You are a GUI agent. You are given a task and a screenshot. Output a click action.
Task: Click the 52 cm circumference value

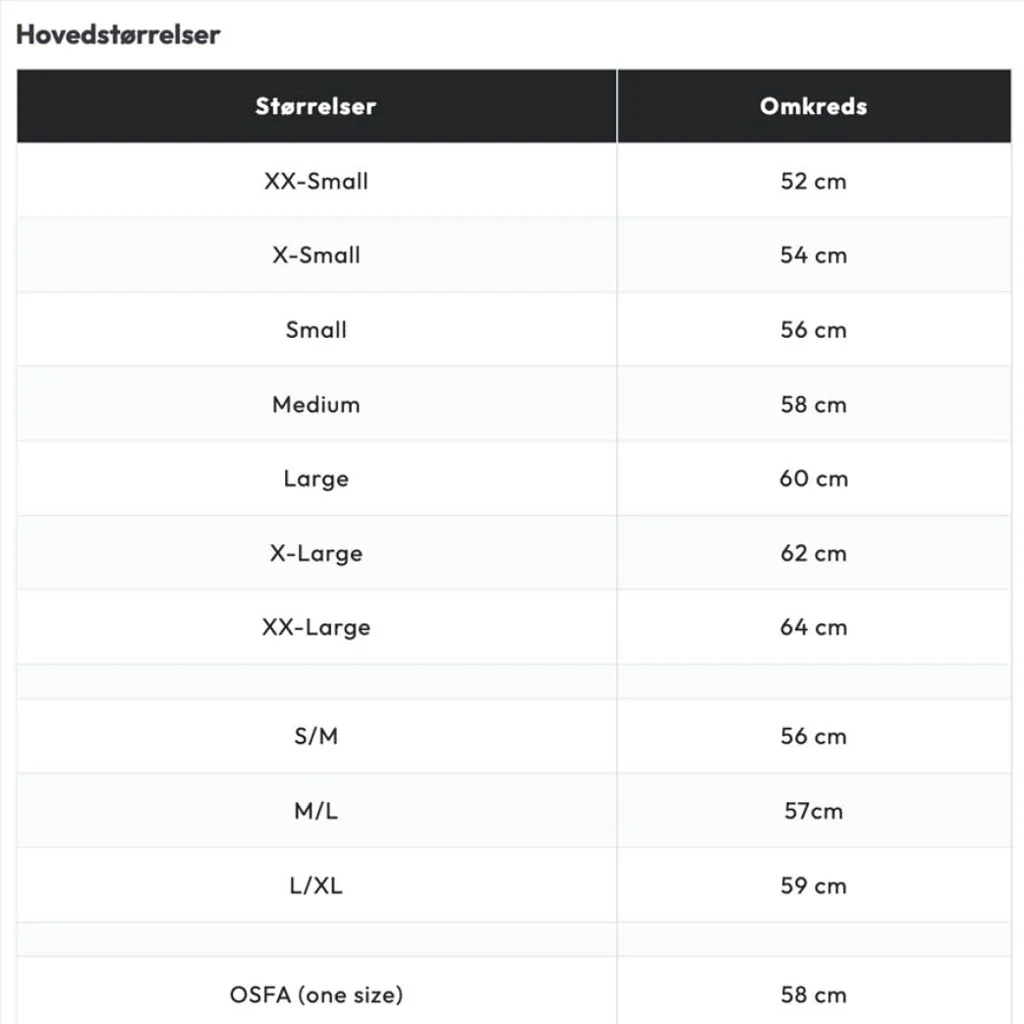click(x=814, y=181)
